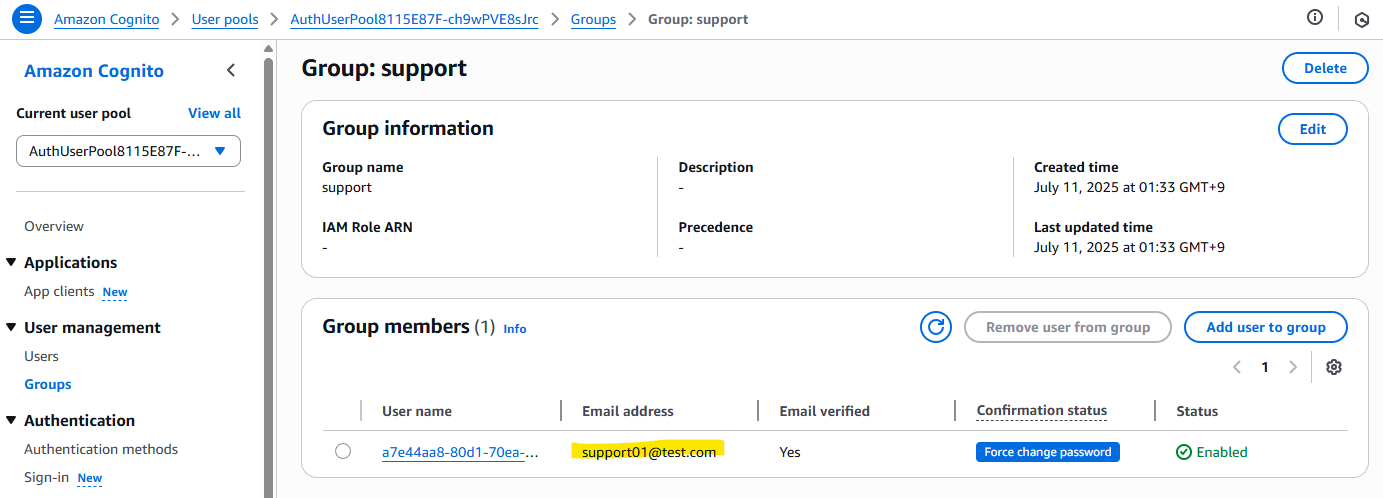Collapse the Authentication section
This screenshot has height=498, width=1383.
tap(12, 420)
